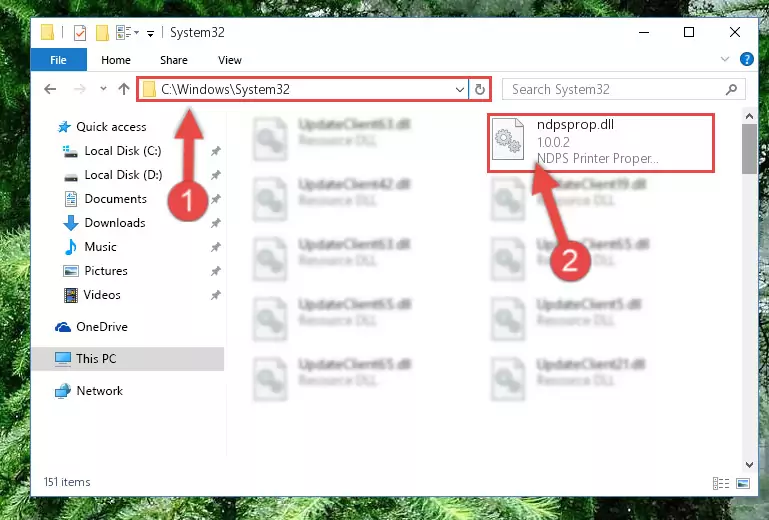Click the 1.0.0.2 version text
Viewport: 769px width, 520px height.
553,142
